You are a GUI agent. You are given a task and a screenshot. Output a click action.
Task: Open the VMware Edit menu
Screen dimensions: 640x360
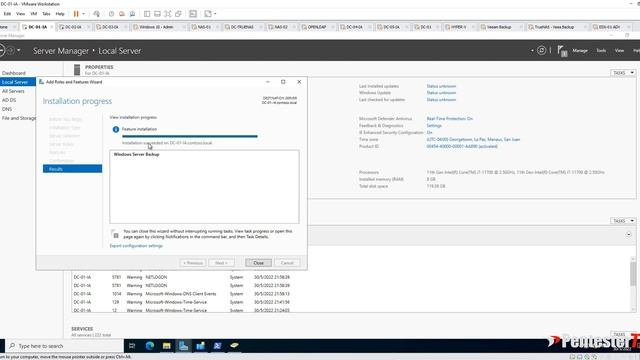[7, 13]
